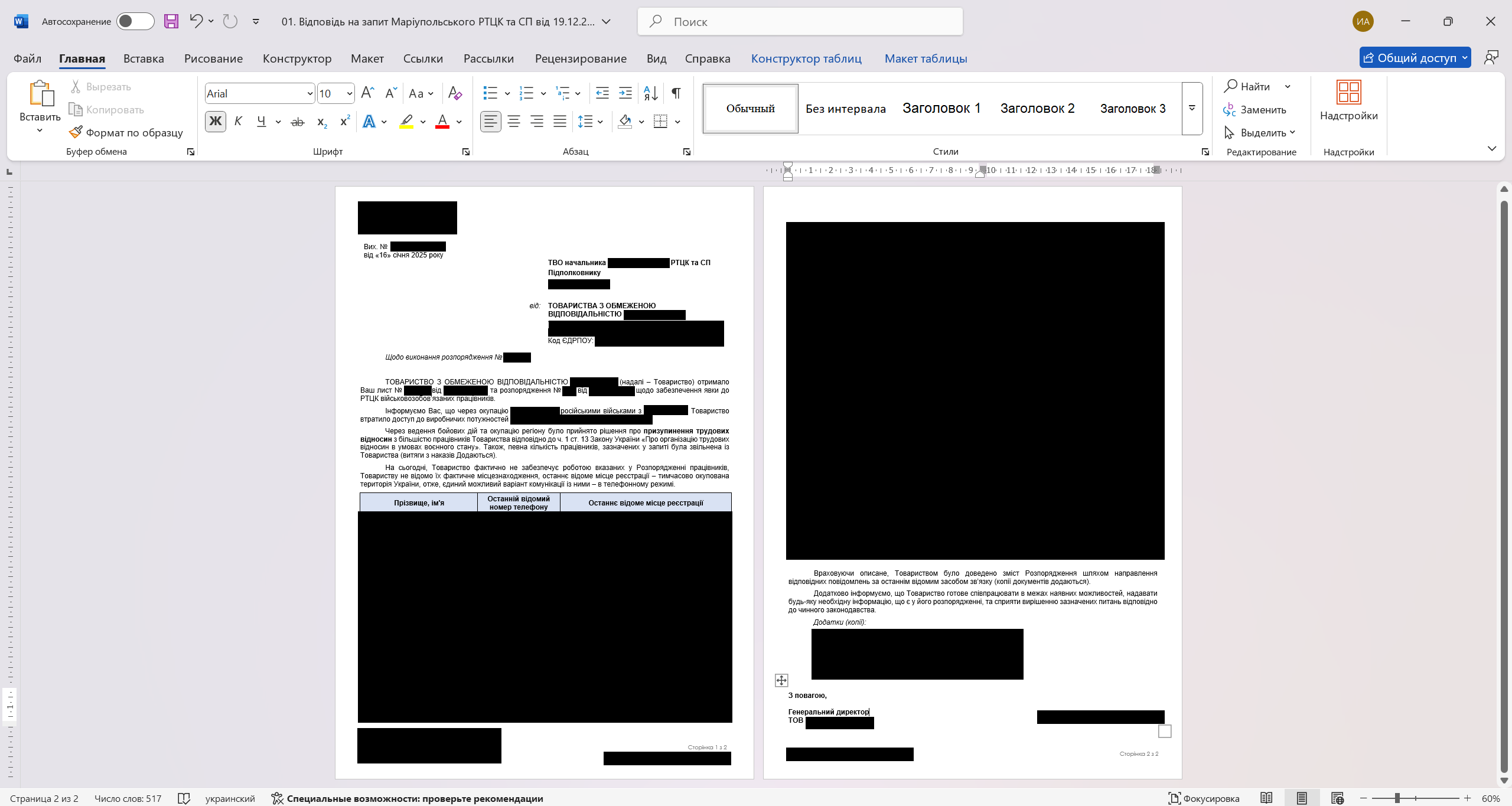Expand the Выделить dropdown
The width and height of the screenshot is (1512, 806).
tap(1292, 132)
